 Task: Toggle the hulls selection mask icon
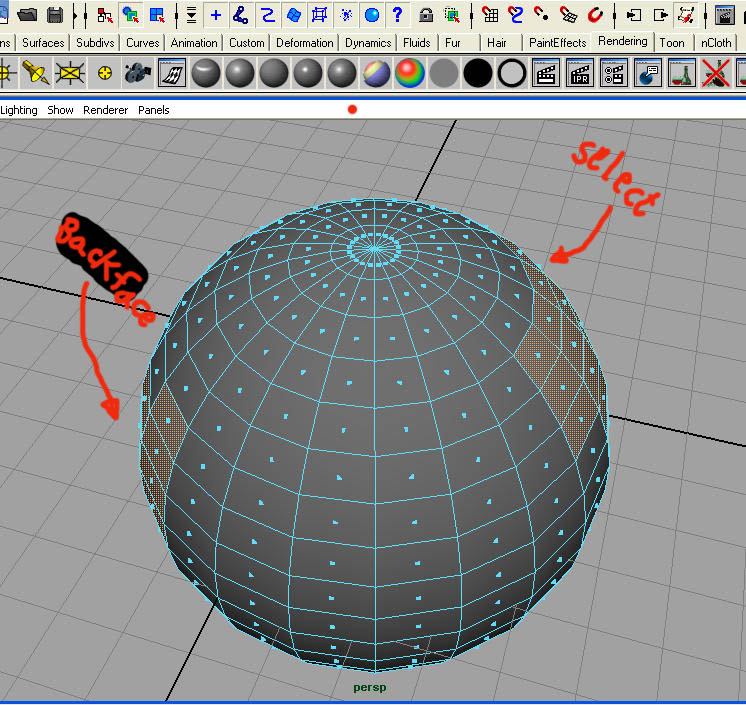point(319,15)
